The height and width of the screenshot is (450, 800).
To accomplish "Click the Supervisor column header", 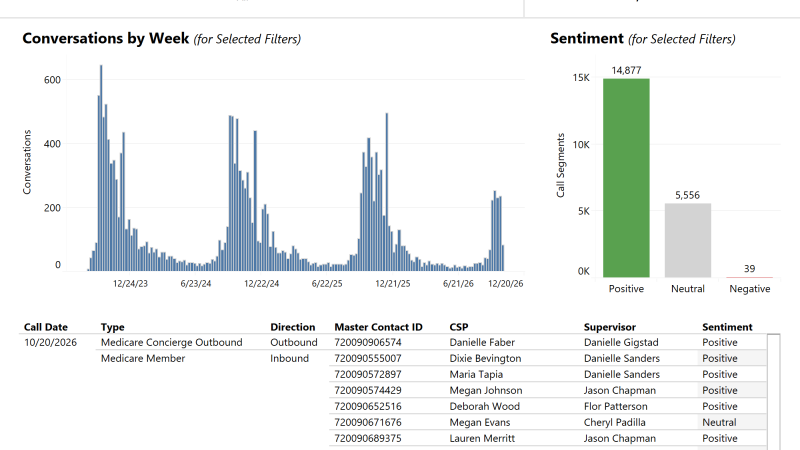I will (x=610, y=327).
